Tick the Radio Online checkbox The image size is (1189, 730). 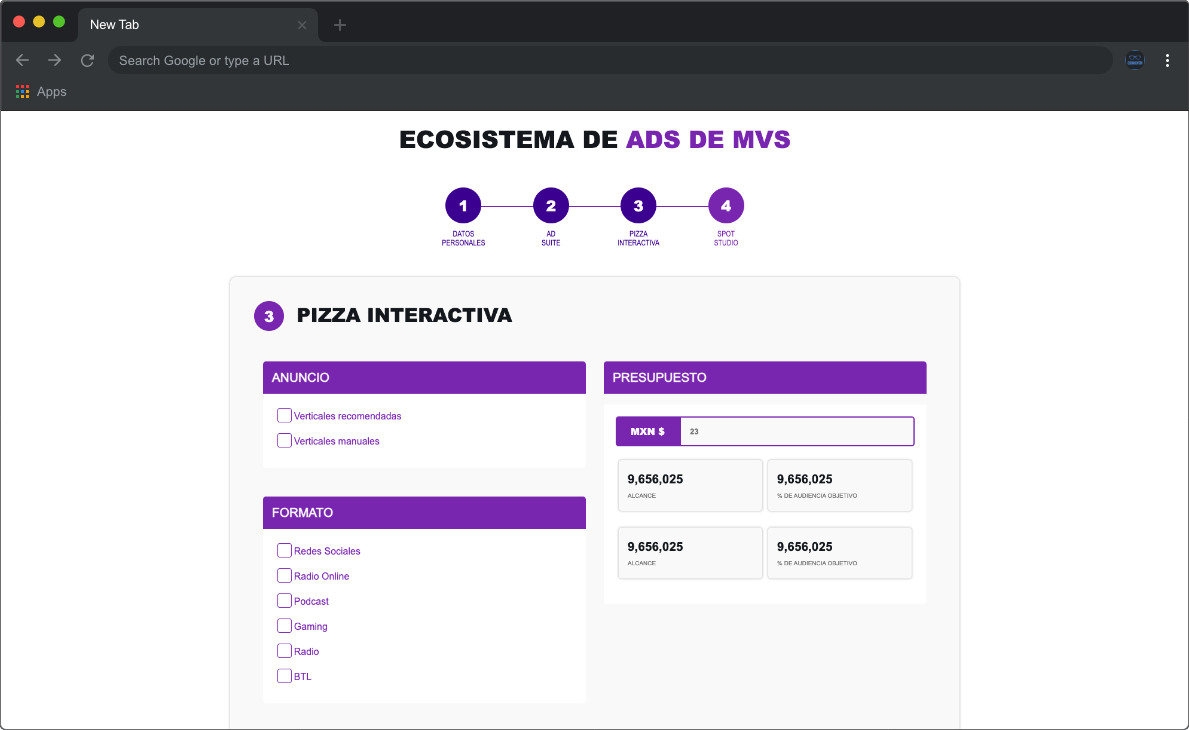[x=284, y=575]
